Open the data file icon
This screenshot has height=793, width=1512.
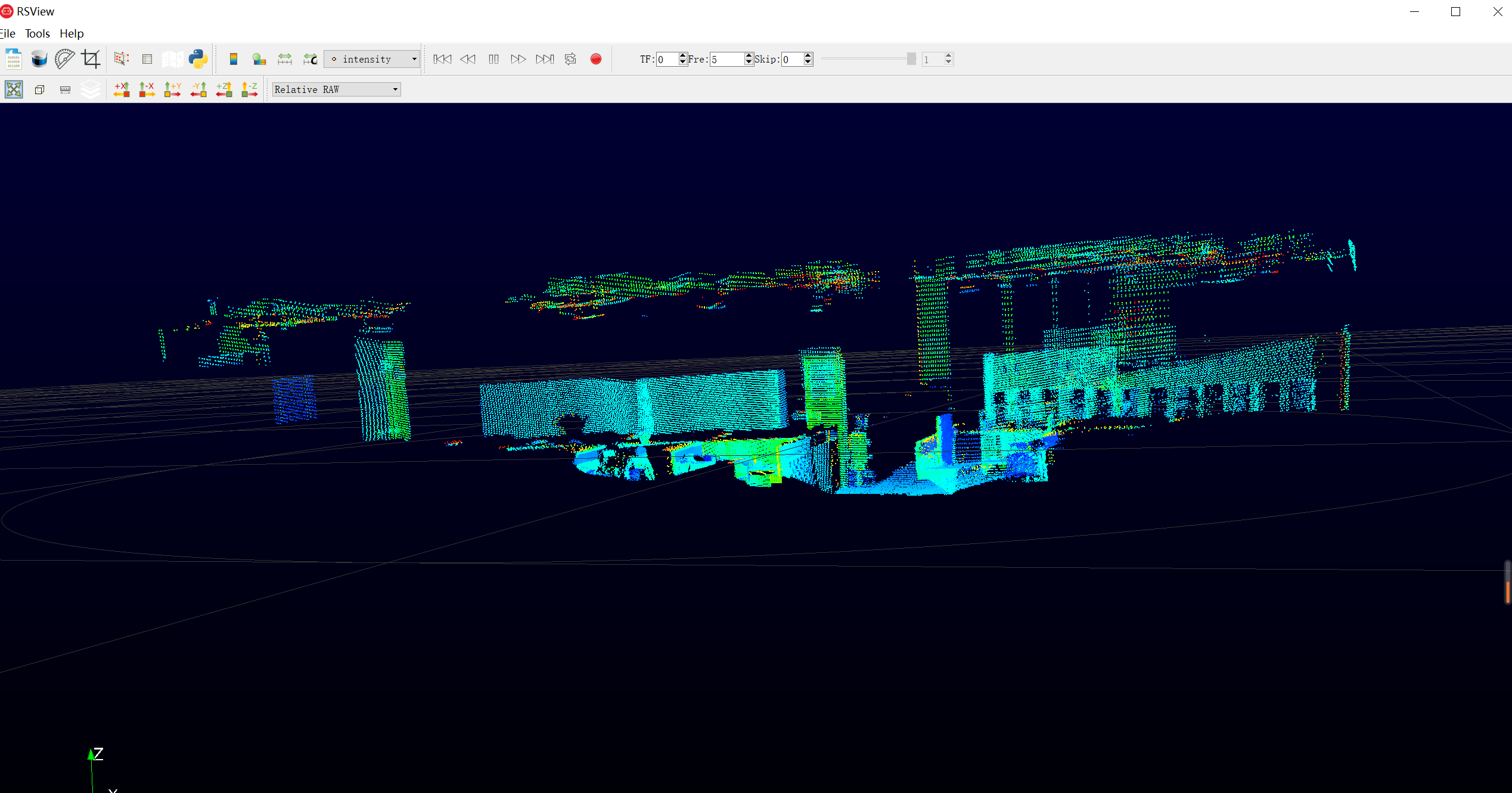pyautogui.click(x=13, y=59)
